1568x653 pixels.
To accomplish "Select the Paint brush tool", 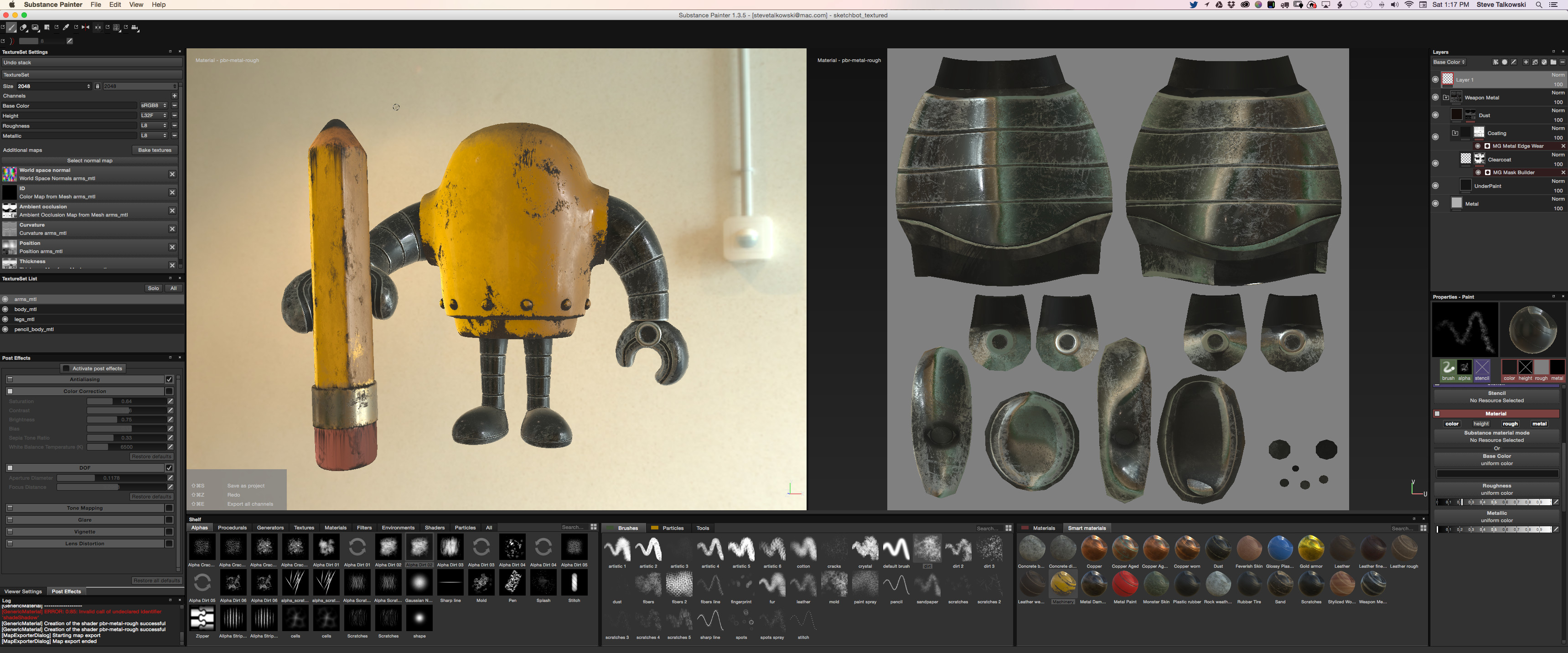I will pyautogui.click(x=11, y=27).
